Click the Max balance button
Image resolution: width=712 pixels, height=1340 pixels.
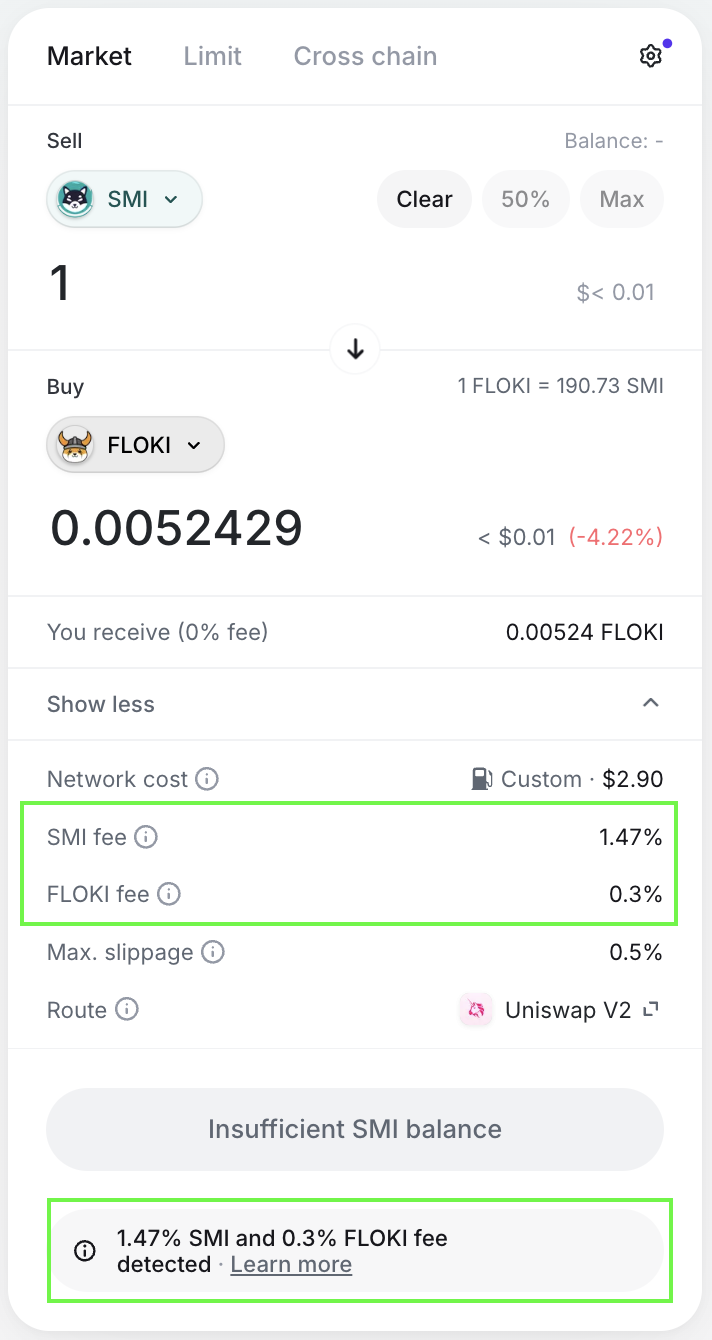(621, 199)
